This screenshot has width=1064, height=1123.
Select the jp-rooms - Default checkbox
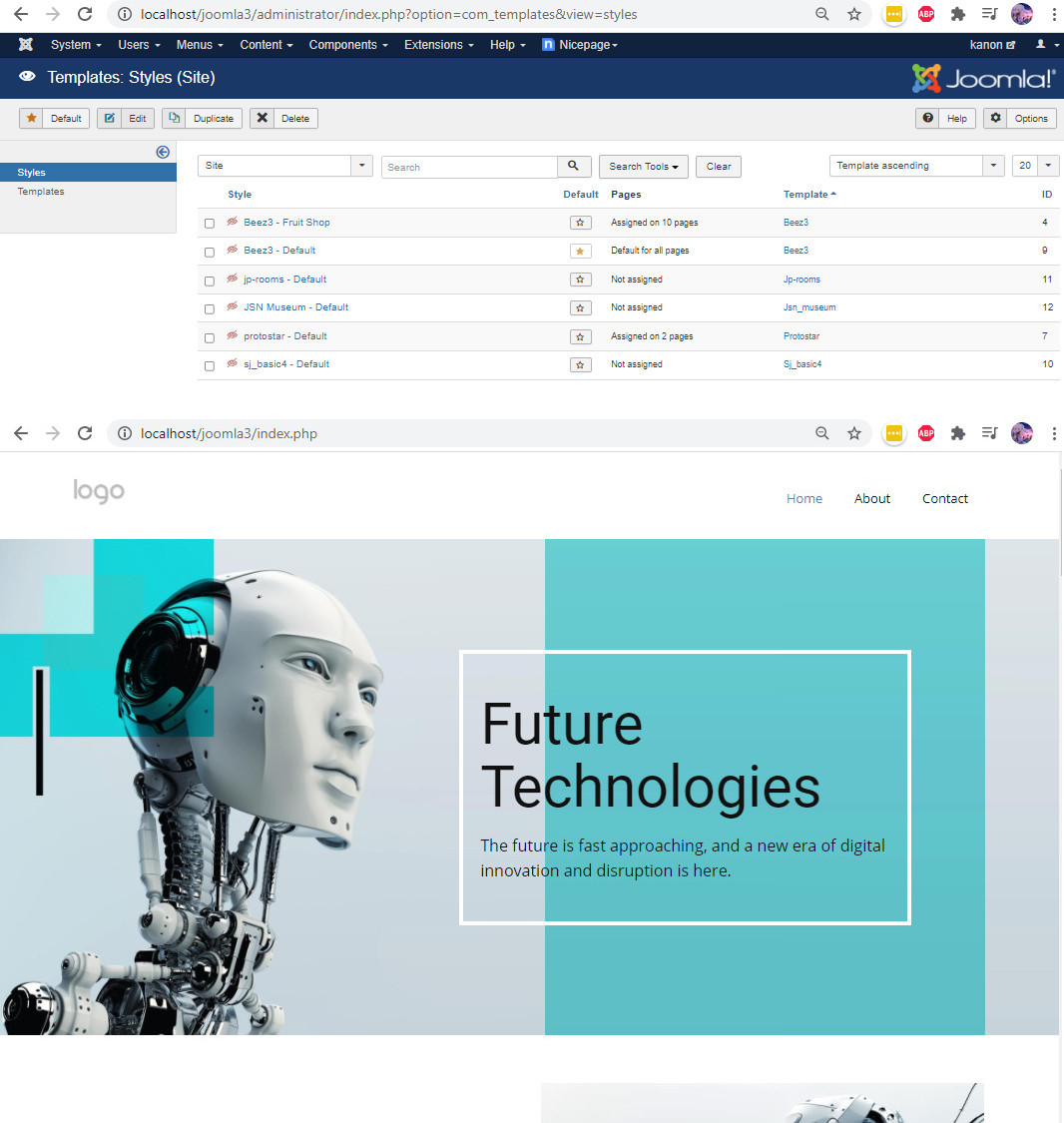click(210, 281)
